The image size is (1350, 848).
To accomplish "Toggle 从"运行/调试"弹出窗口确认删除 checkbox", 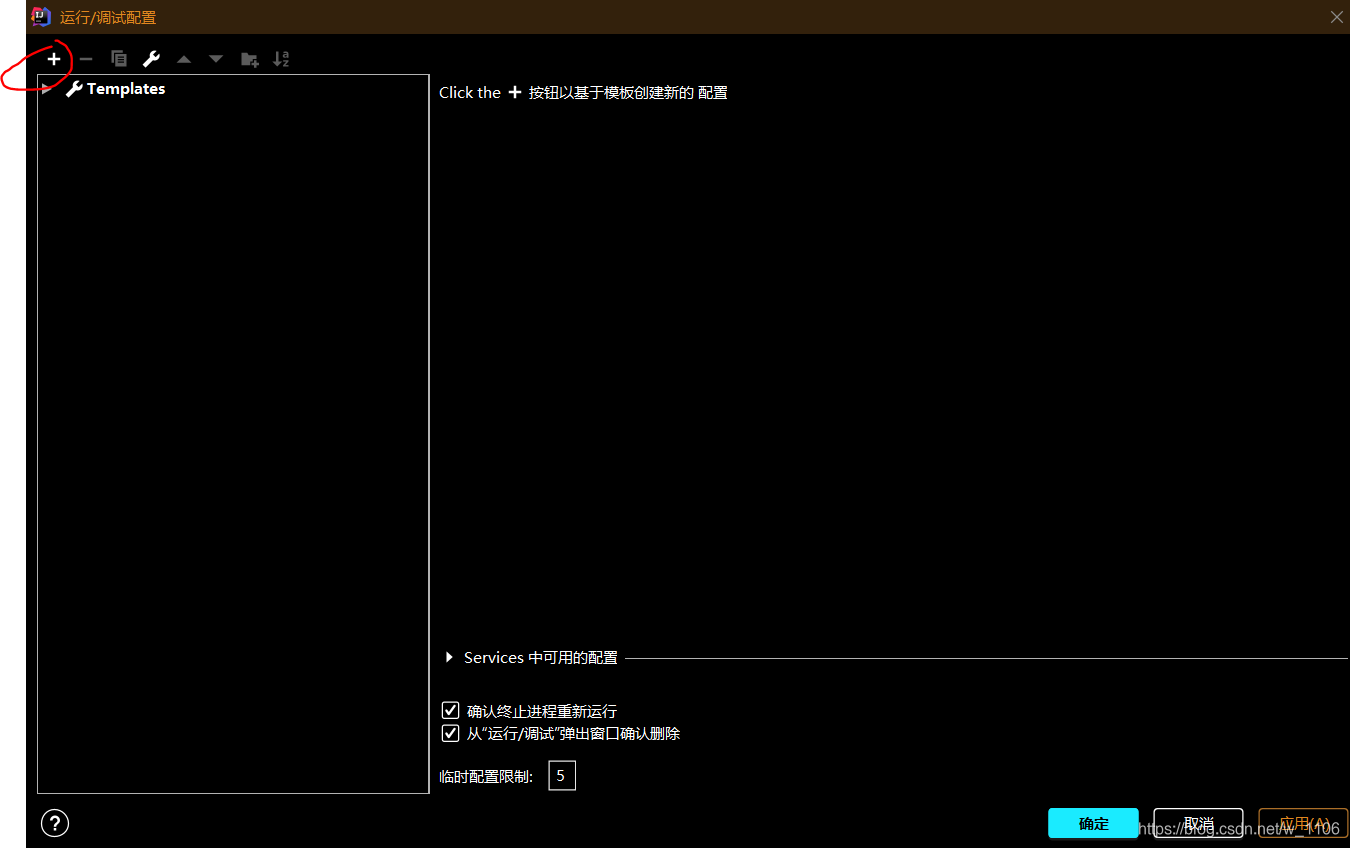I will [450, 733].
